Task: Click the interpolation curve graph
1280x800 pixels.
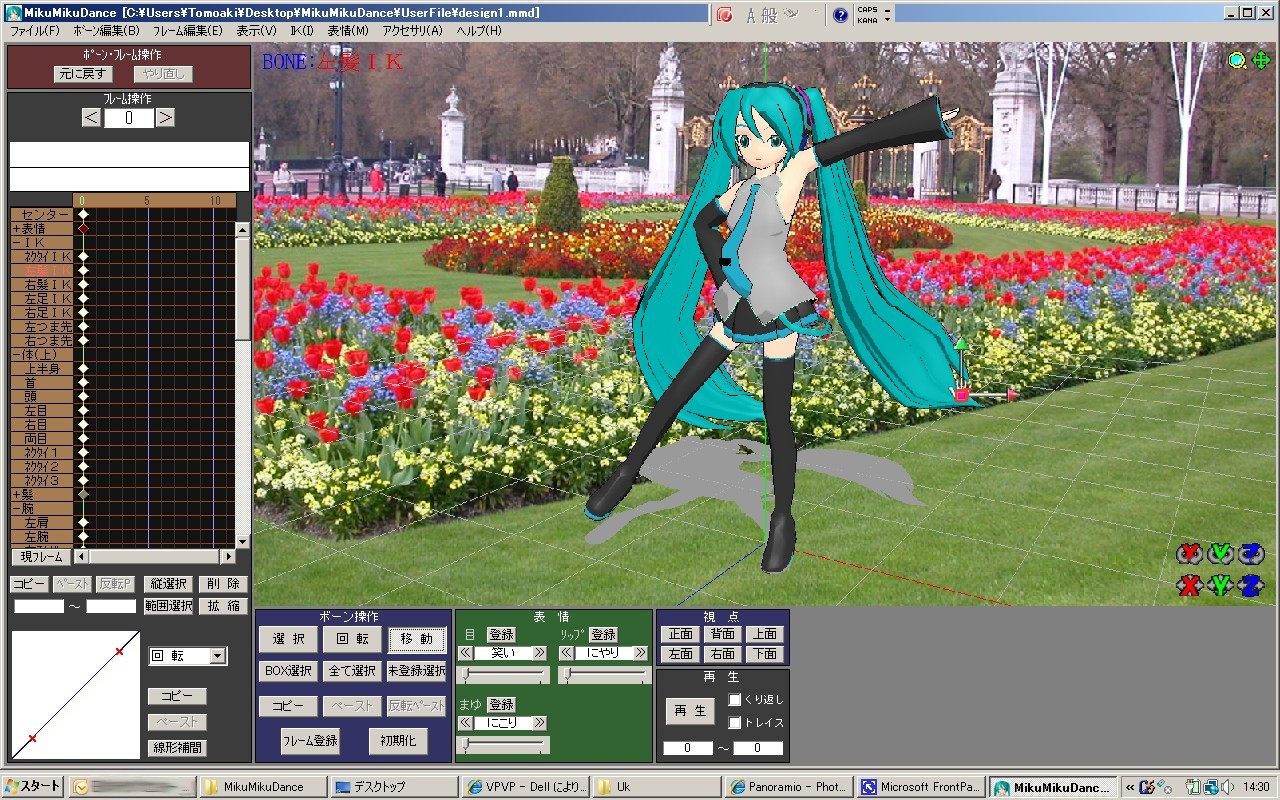Action: pyautogui.click(x=76, y=694)
